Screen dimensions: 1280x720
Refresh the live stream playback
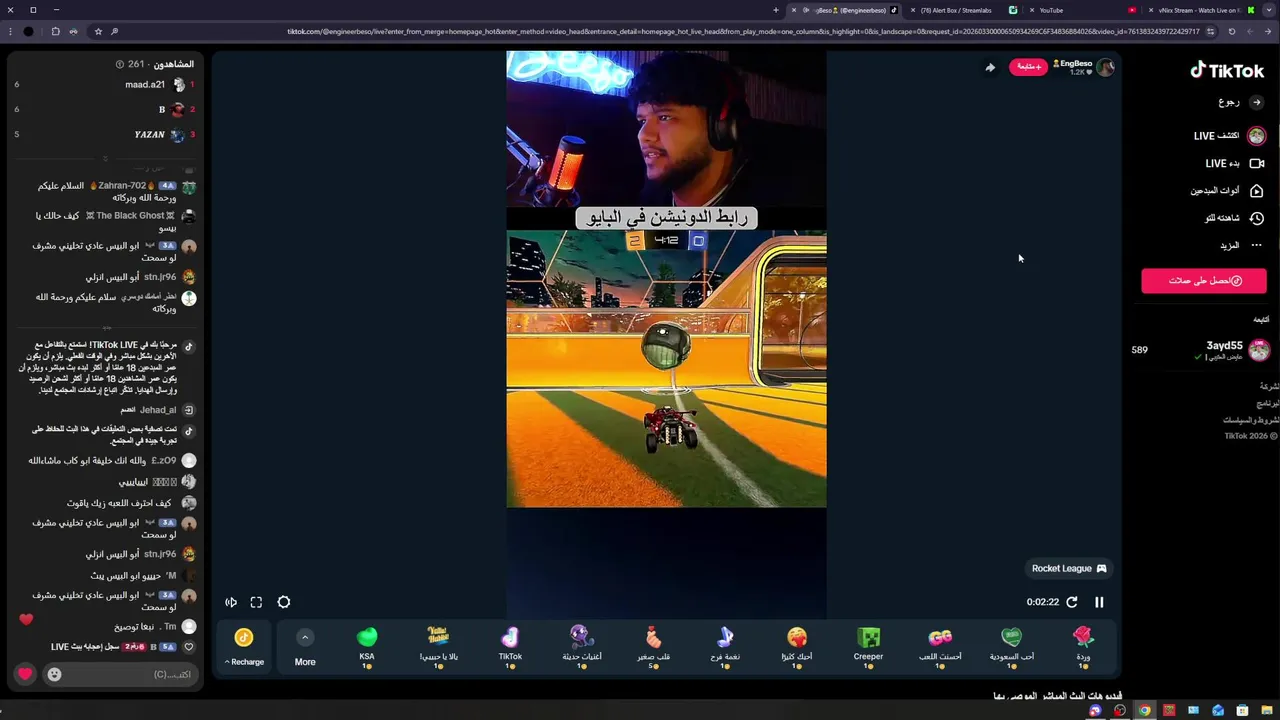1072,602
